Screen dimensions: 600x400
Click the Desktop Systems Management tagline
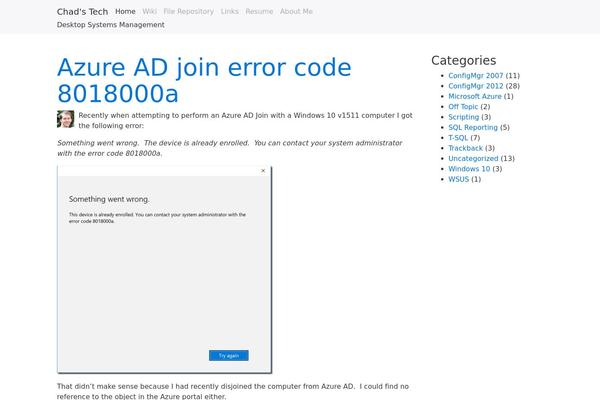pyautogui.click(x=111, y=24)
